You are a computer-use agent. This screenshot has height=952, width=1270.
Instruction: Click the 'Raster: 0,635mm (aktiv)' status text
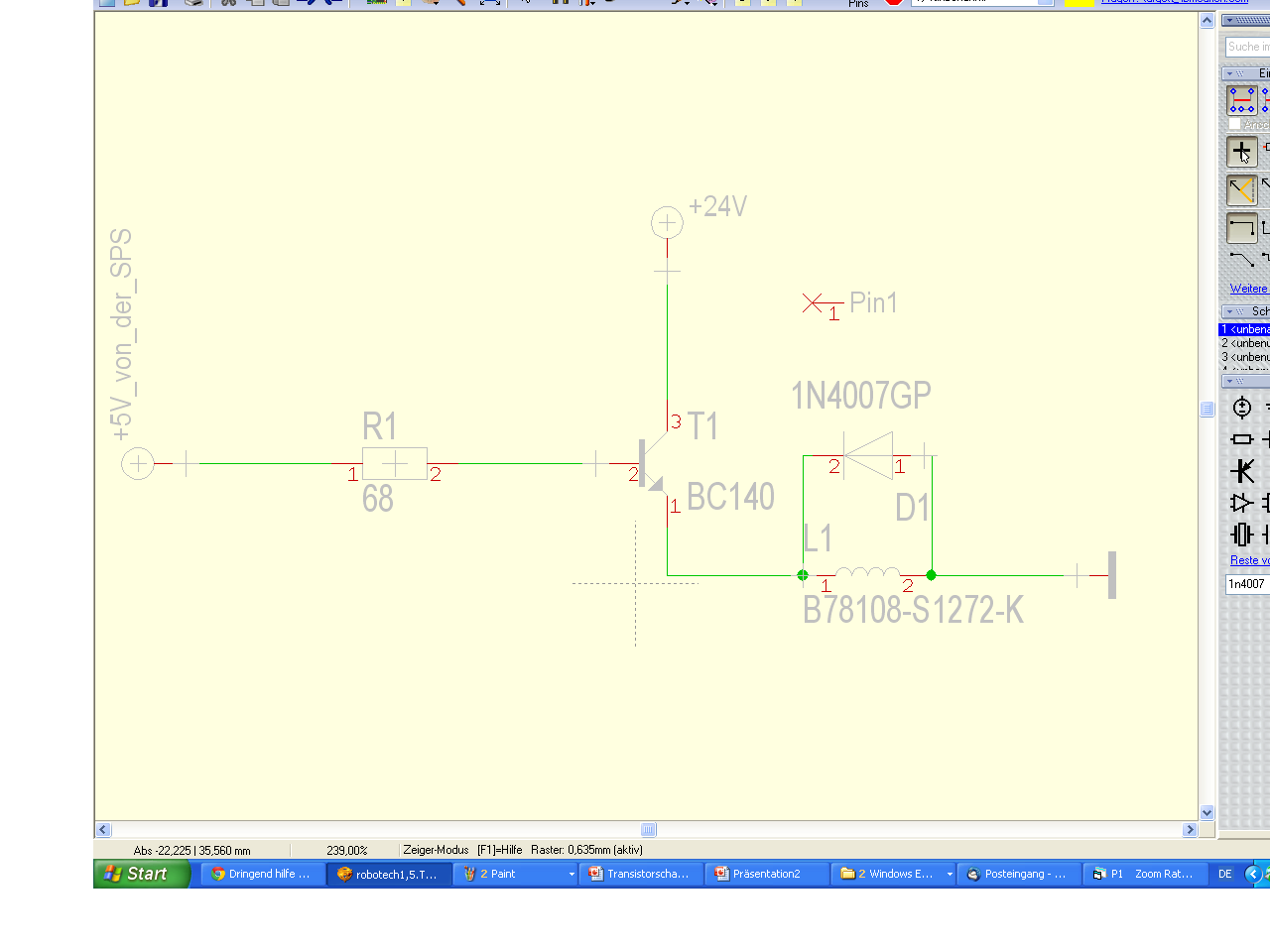point(586,850)
